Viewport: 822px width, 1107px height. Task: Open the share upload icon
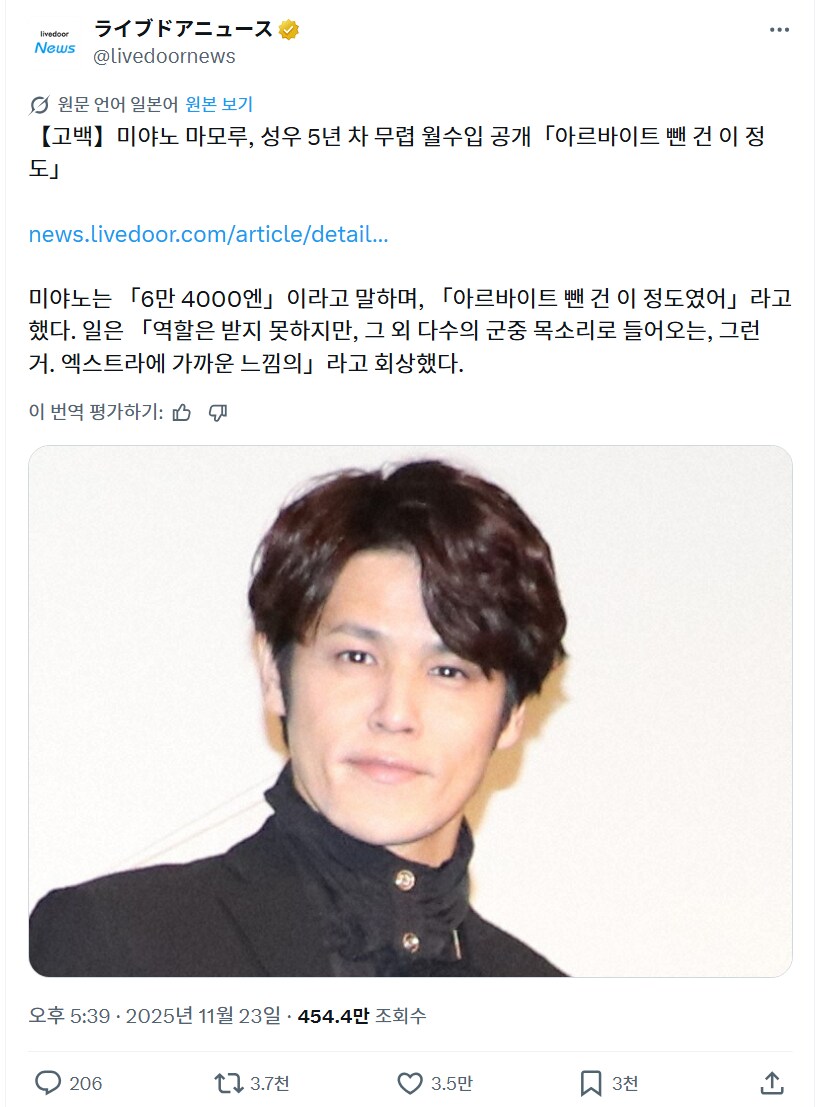coord(772,1082)
